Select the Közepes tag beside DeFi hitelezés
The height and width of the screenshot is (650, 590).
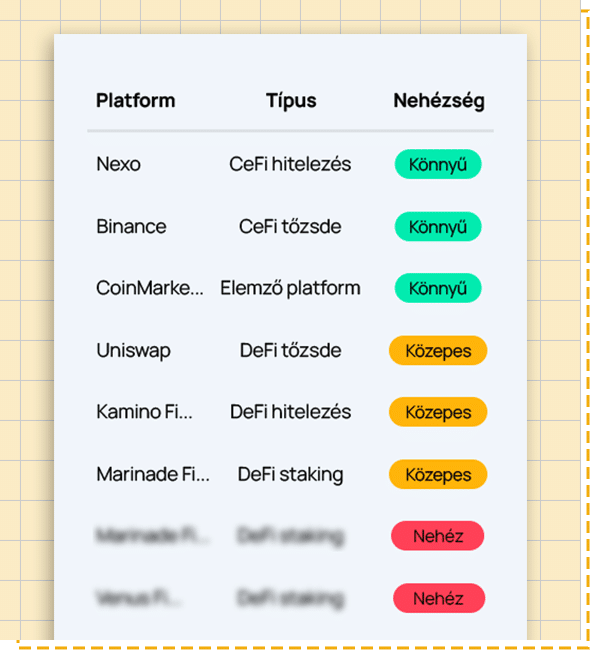(438, 412)
